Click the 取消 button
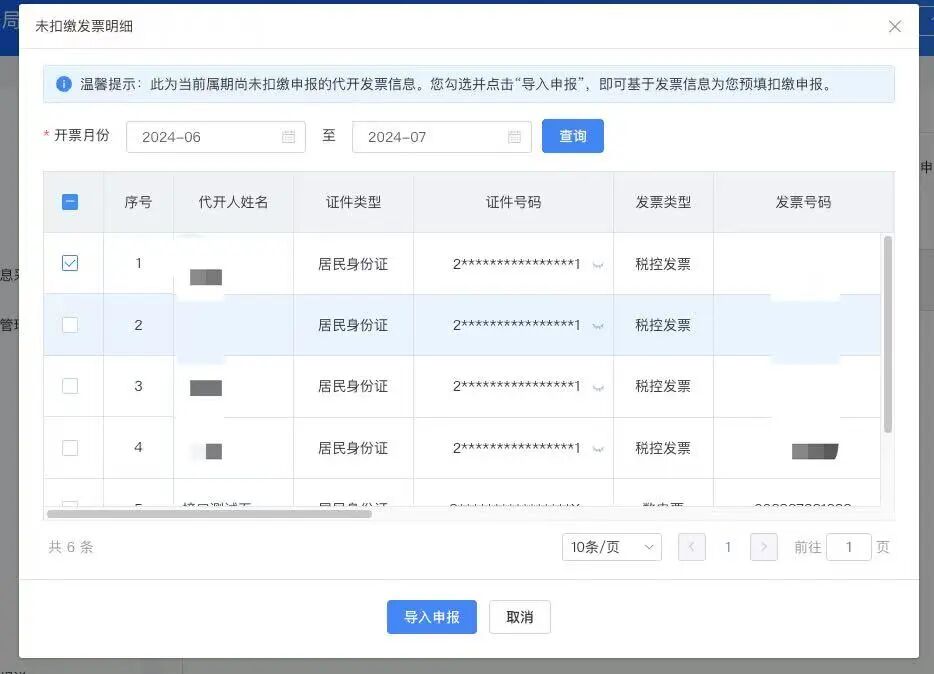934x674 pixels. 519,617
